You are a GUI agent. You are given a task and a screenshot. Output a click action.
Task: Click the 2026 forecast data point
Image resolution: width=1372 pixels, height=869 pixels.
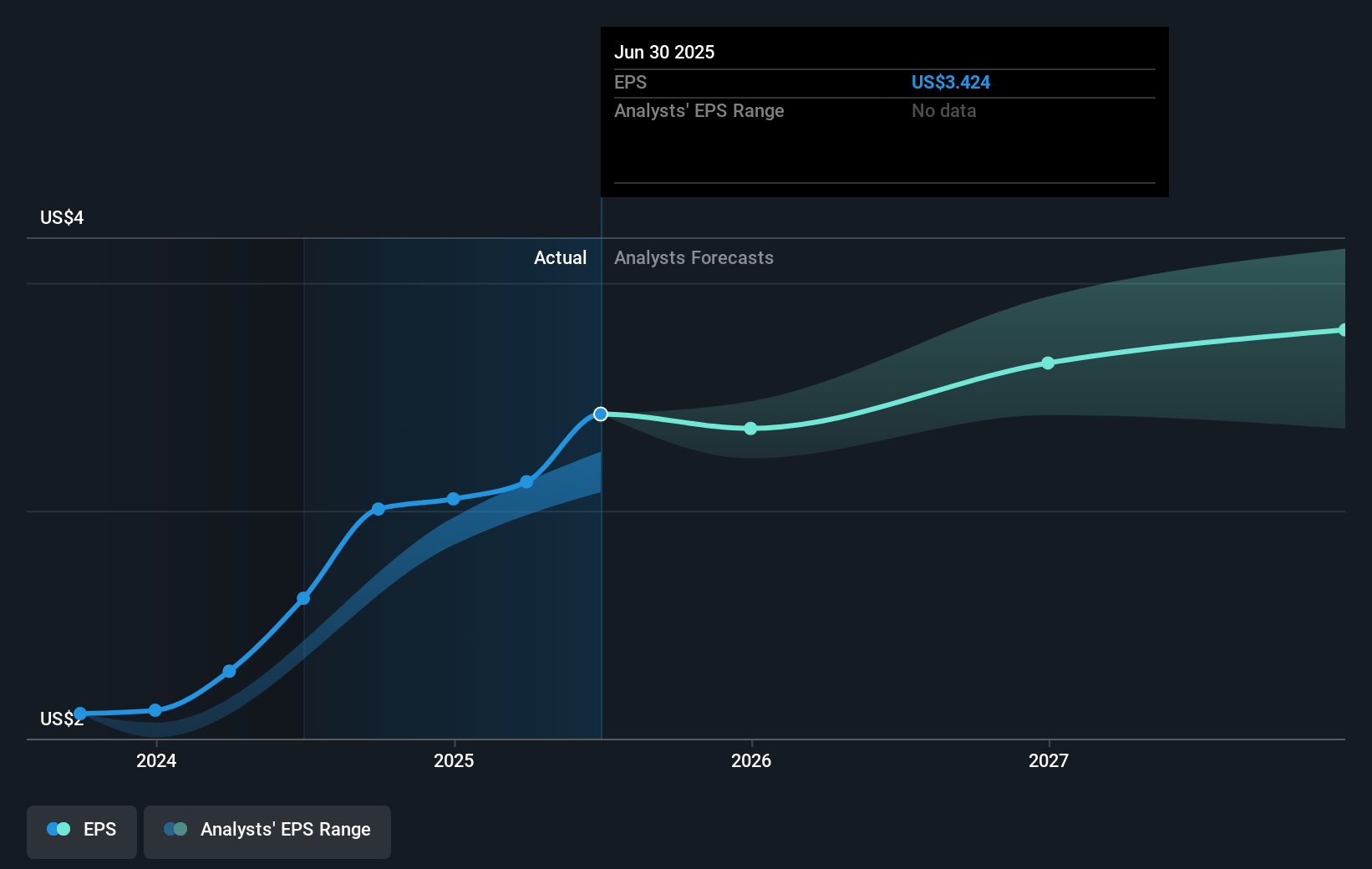pyautogui.click(x=750, y=429)
